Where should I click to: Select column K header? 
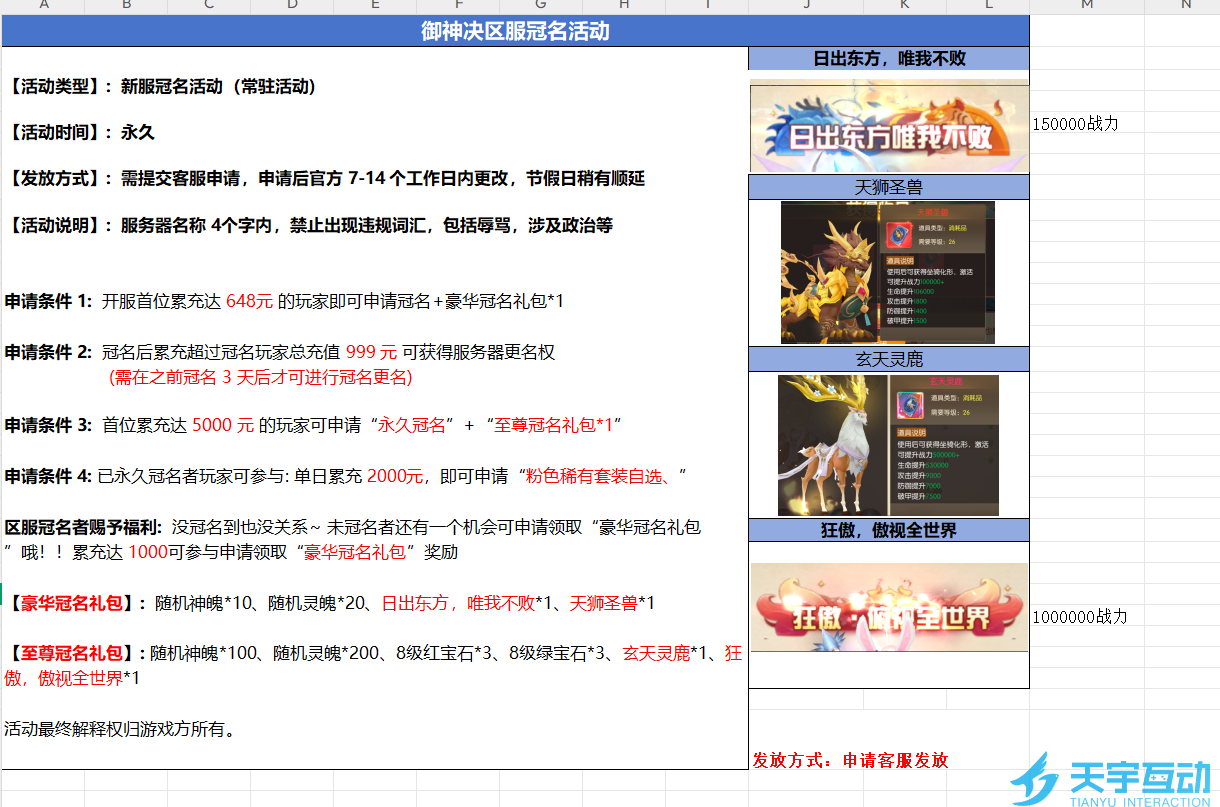pos(905,6)
